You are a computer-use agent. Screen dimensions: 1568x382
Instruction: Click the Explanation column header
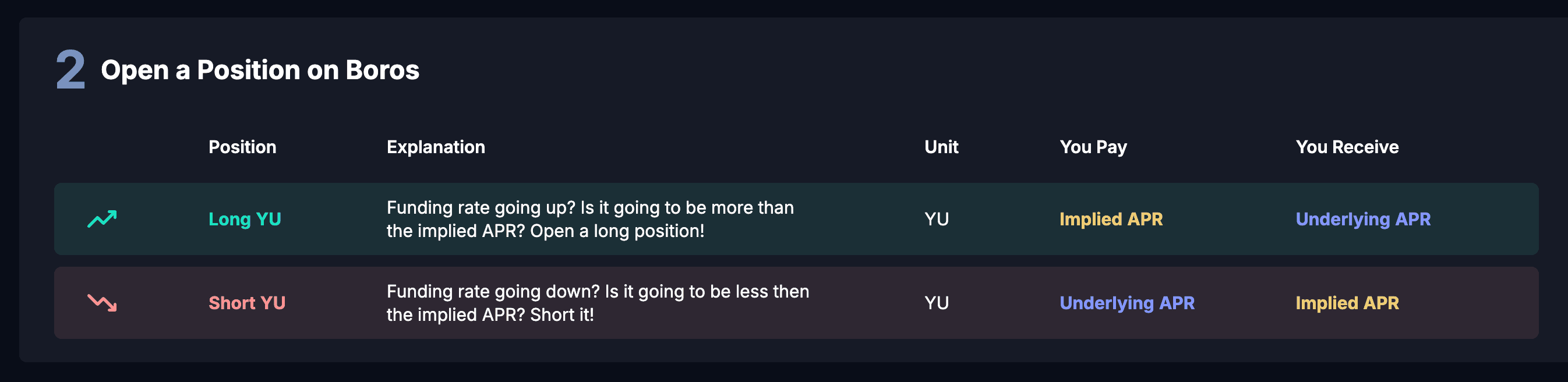point(436,147)
